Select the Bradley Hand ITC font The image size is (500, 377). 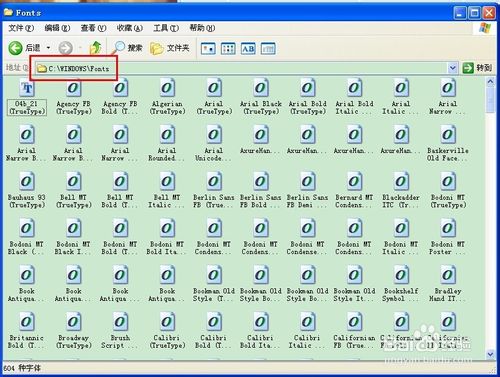click(x=448, y=284)
